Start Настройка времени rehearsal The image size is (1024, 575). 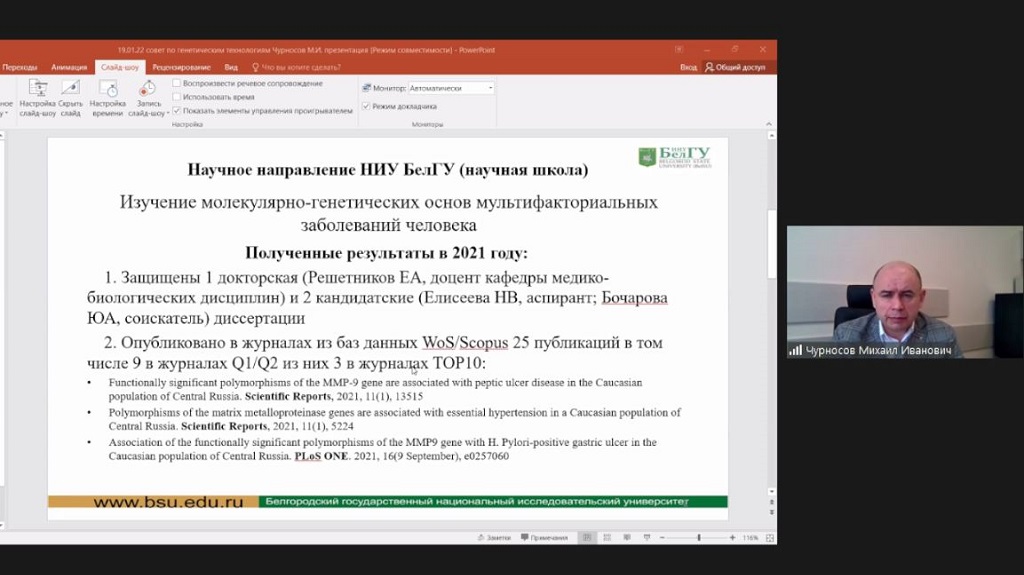pyautogui.click(x=107, y=97)
